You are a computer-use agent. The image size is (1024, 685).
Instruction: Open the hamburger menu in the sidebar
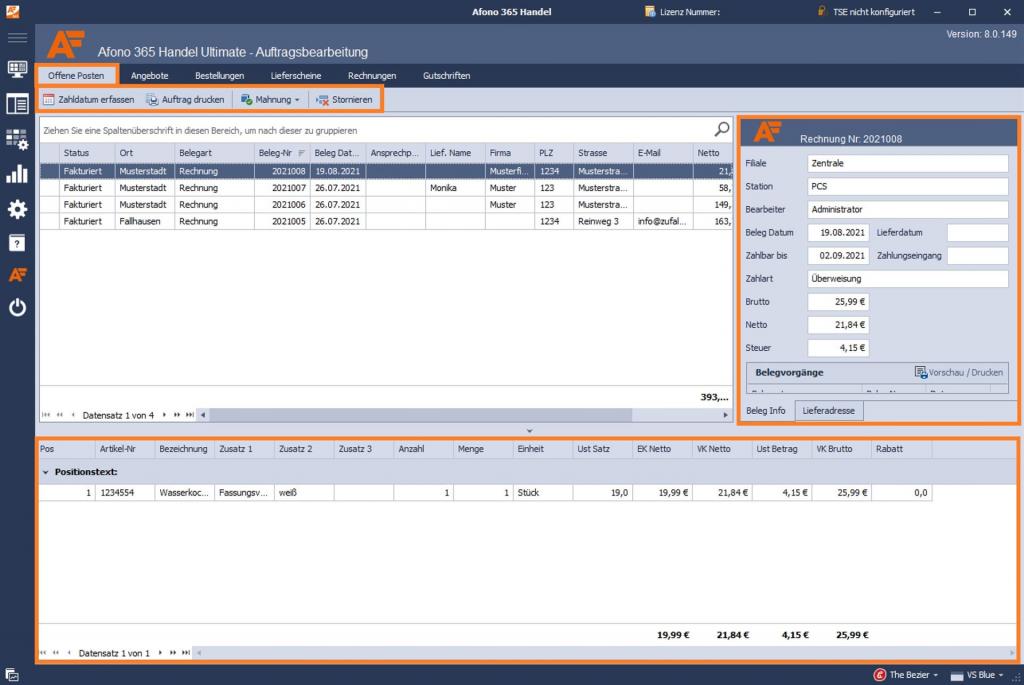click(x=17, y=37)
